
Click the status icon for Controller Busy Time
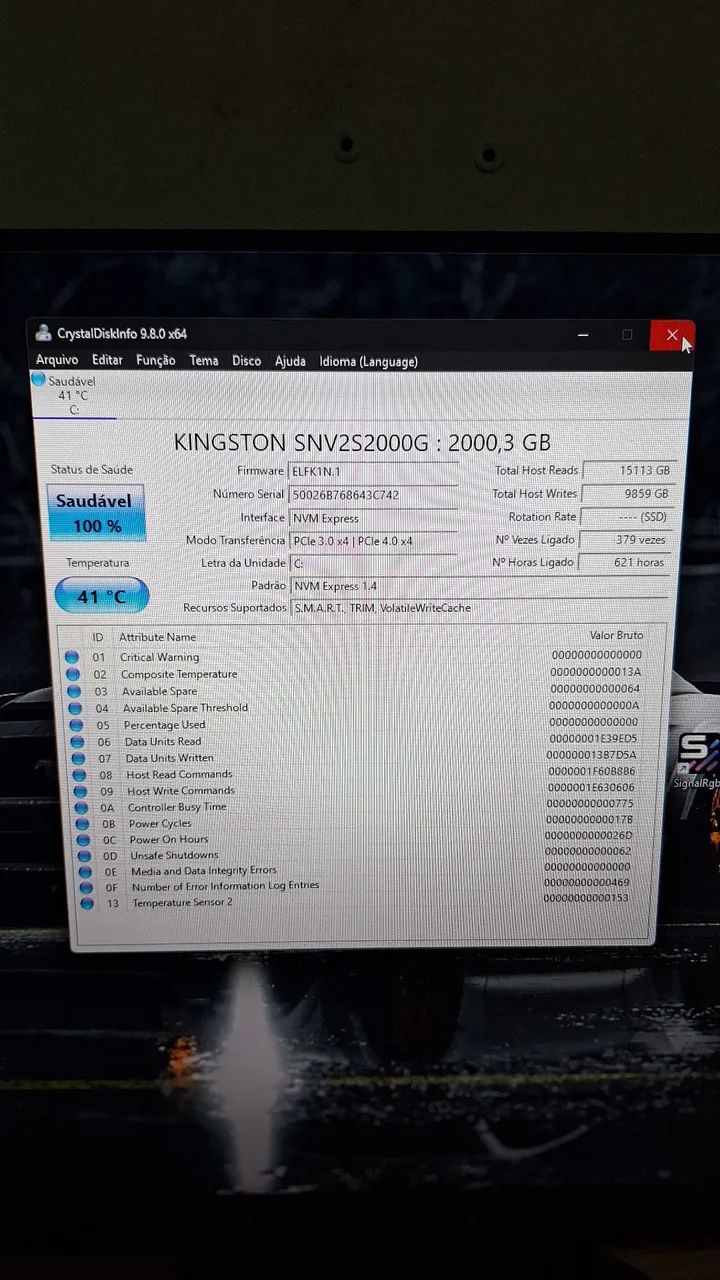click(x=81, y=806)
